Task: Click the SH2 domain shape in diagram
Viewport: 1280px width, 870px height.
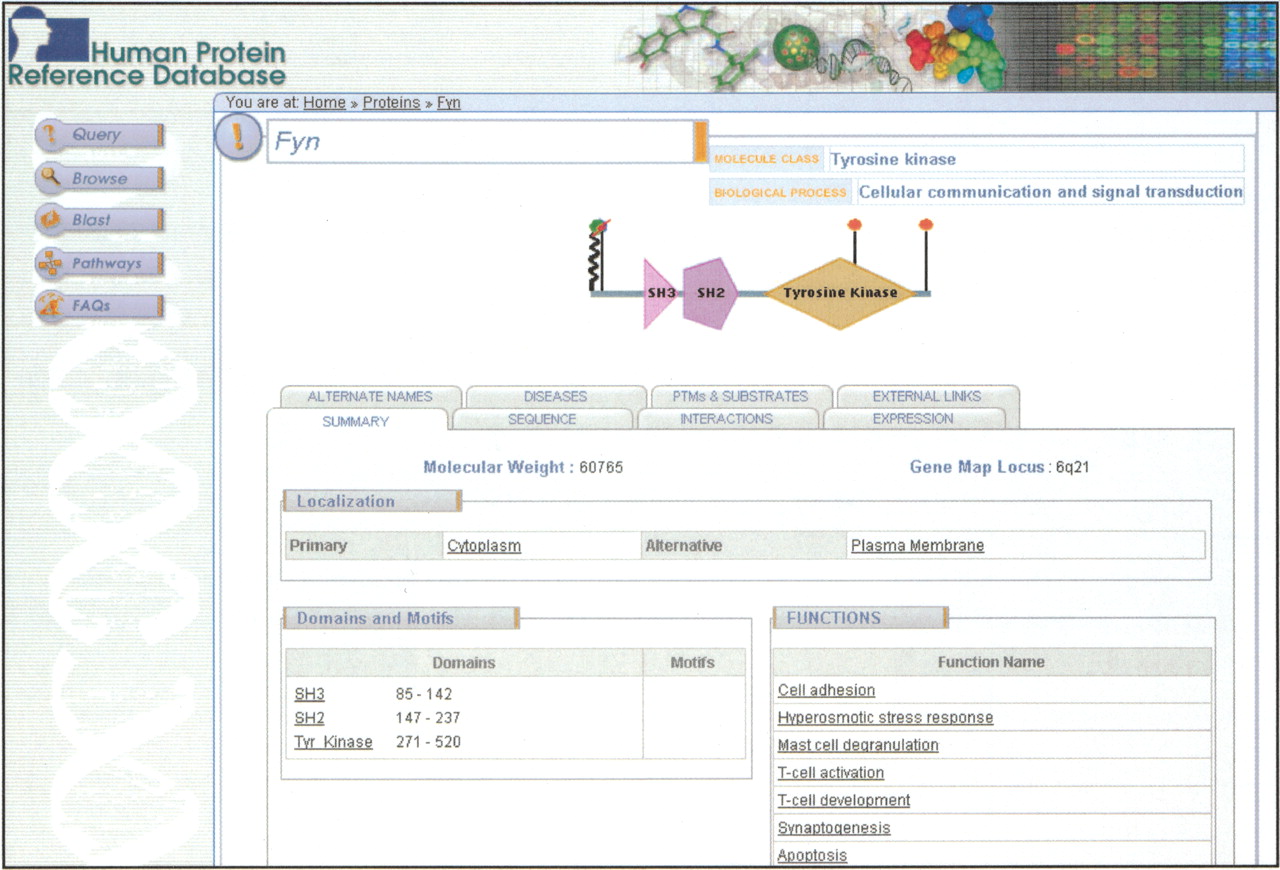Action: point(710,293)
